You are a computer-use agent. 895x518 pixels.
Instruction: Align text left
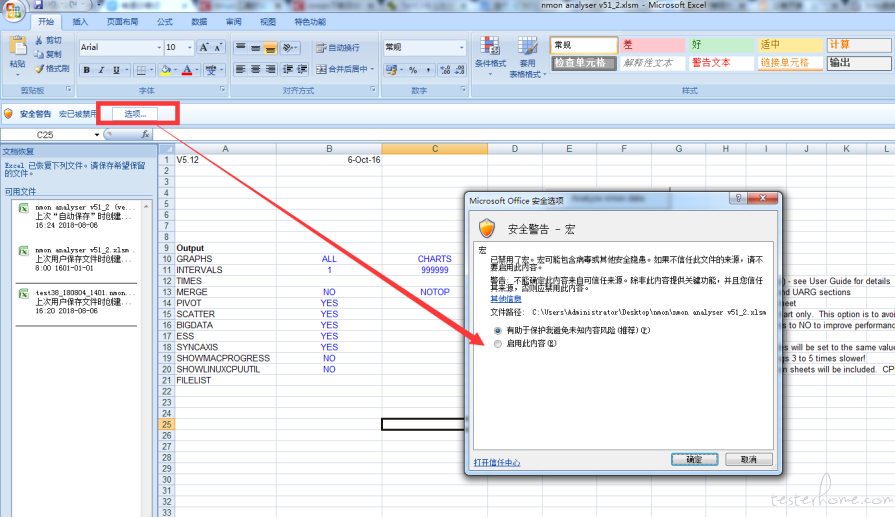pos(241,69)
